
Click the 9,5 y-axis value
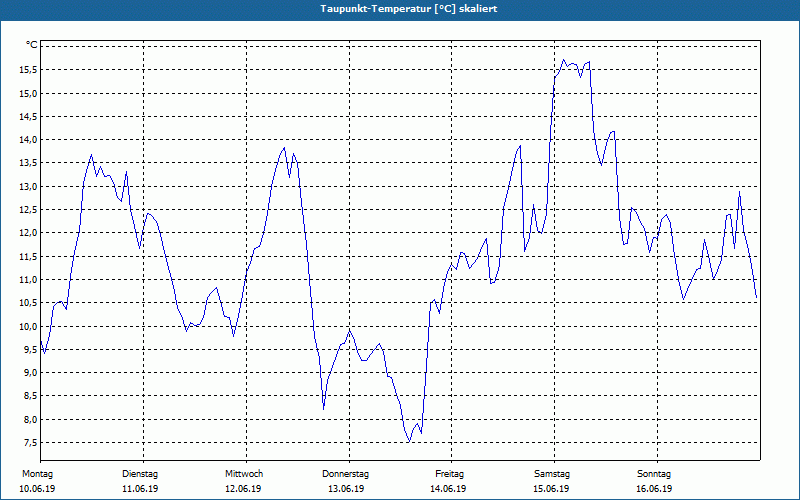(31, 349)
